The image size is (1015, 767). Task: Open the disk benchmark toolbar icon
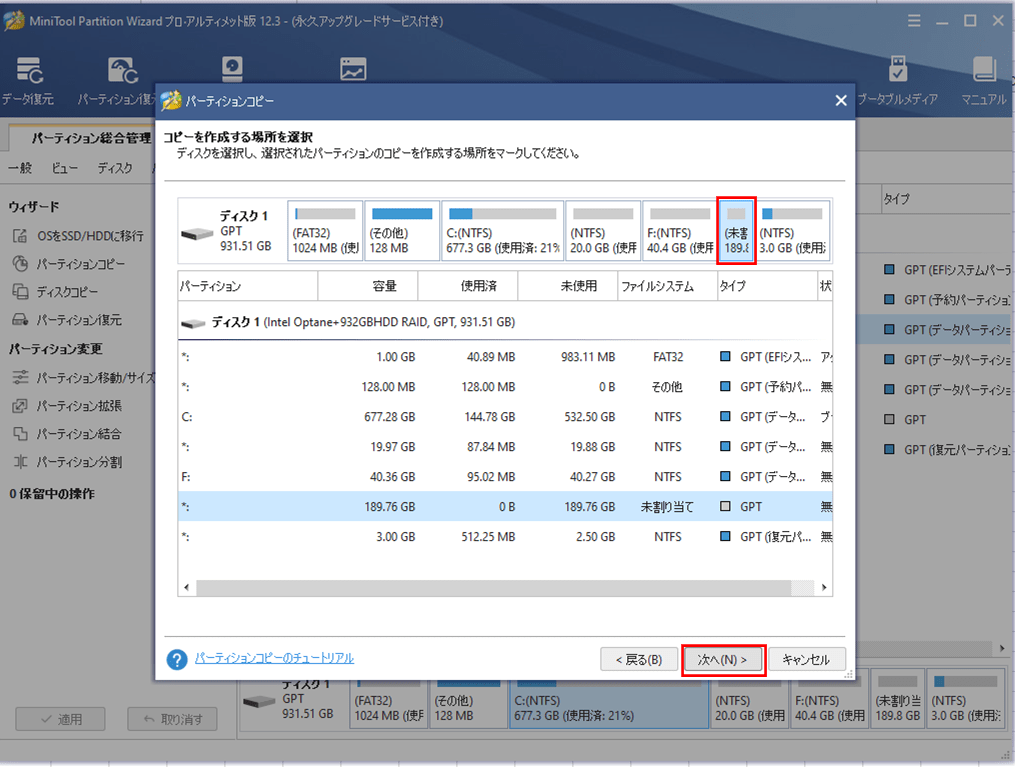(232, 69)
